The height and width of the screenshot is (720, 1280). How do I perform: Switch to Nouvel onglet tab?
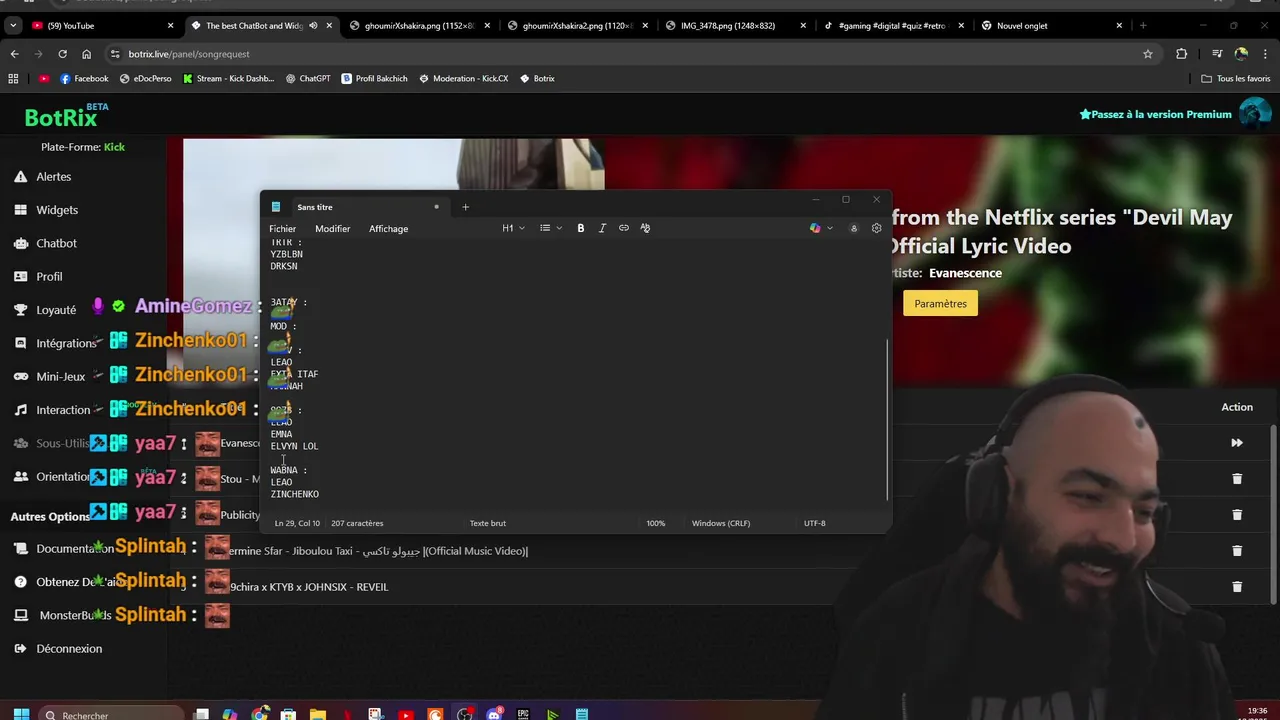click(x=1050, y=26)
